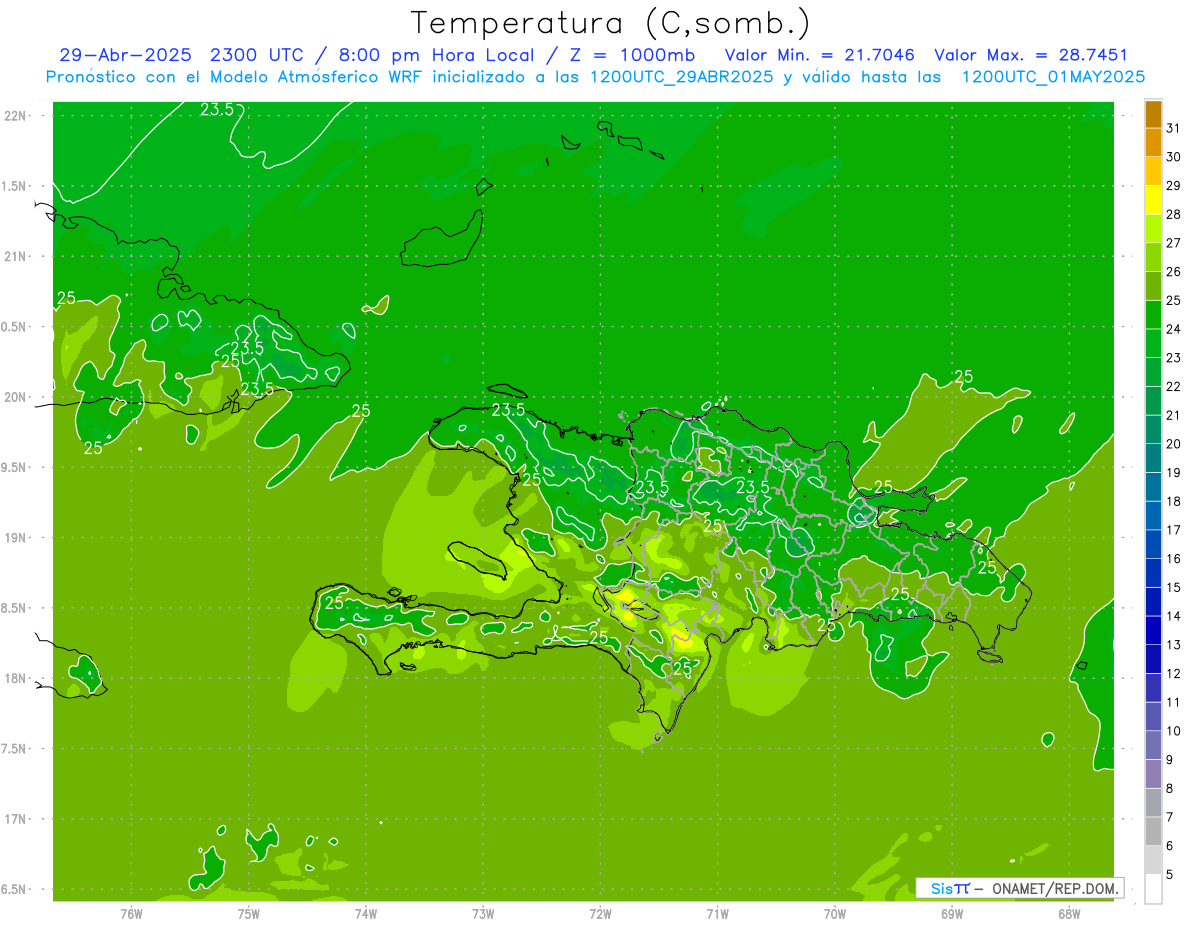
Task: Click legend swatch between 27 and 28
Action: pos(1153,228)
